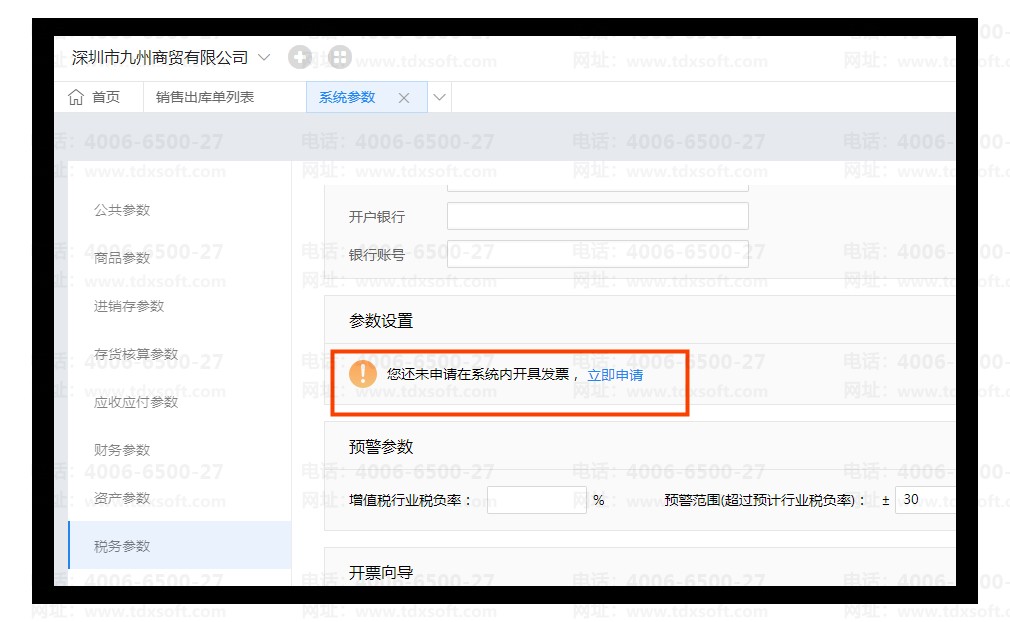Open 公共参数 in the sidebar

click(x=122, y=210)
